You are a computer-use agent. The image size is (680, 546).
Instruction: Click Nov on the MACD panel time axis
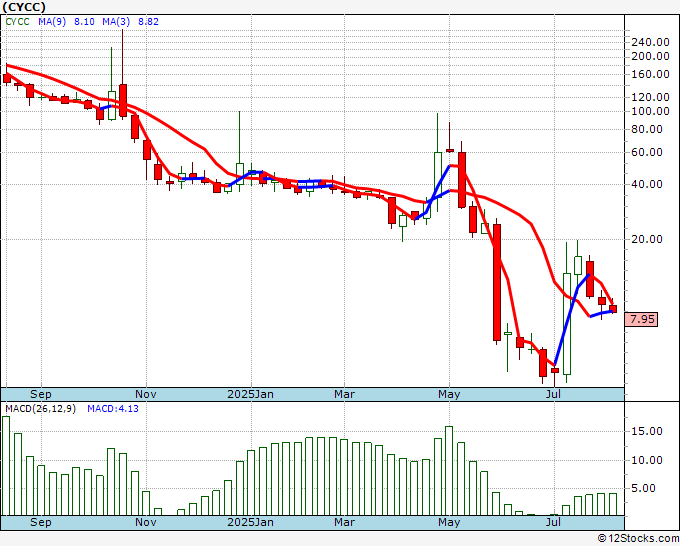point(146,522)
